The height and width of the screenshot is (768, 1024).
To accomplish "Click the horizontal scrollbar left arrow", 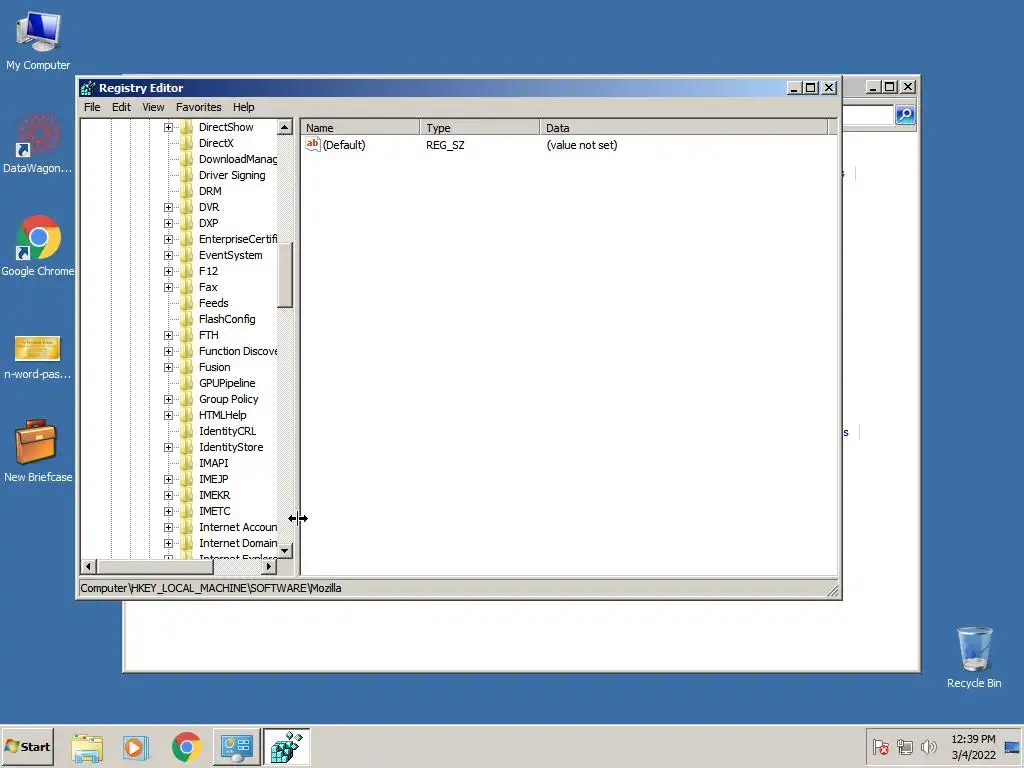I will point(89,567).
